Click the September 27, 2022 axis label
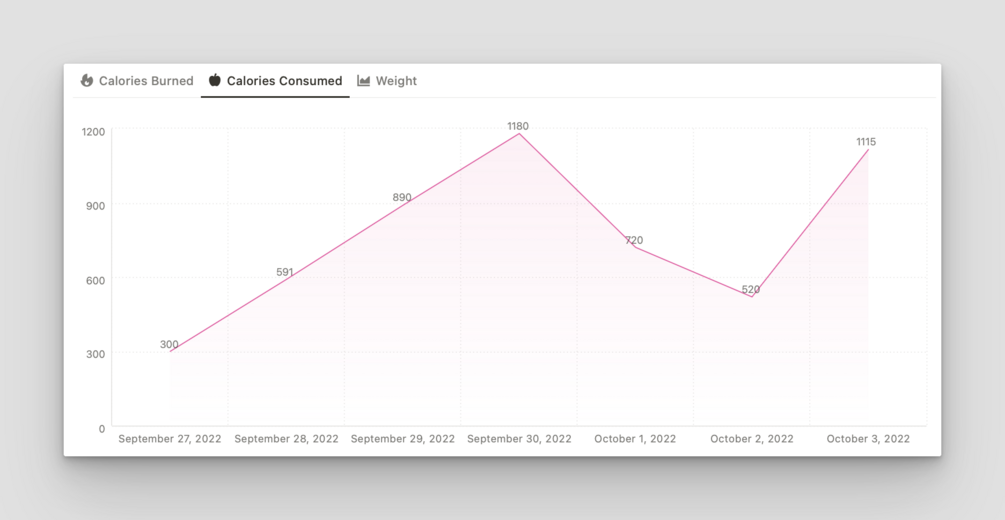The image size is (1005, 520). click(170, 439)
